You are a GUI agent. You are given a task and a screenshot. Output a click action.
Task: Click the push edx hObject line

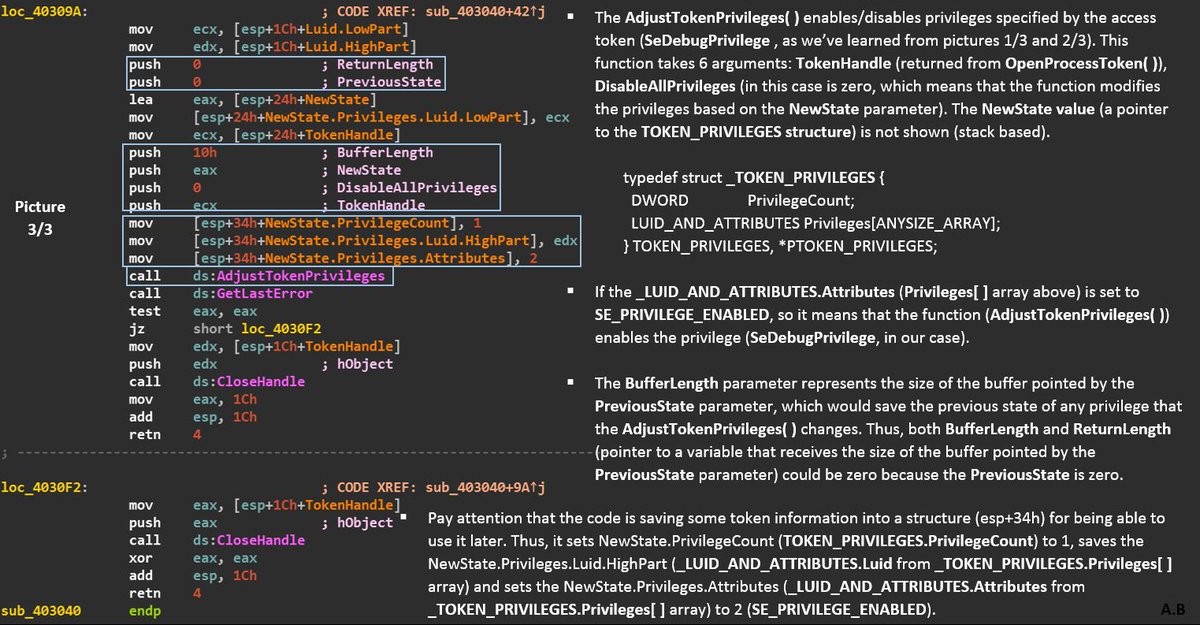[261, 364]
